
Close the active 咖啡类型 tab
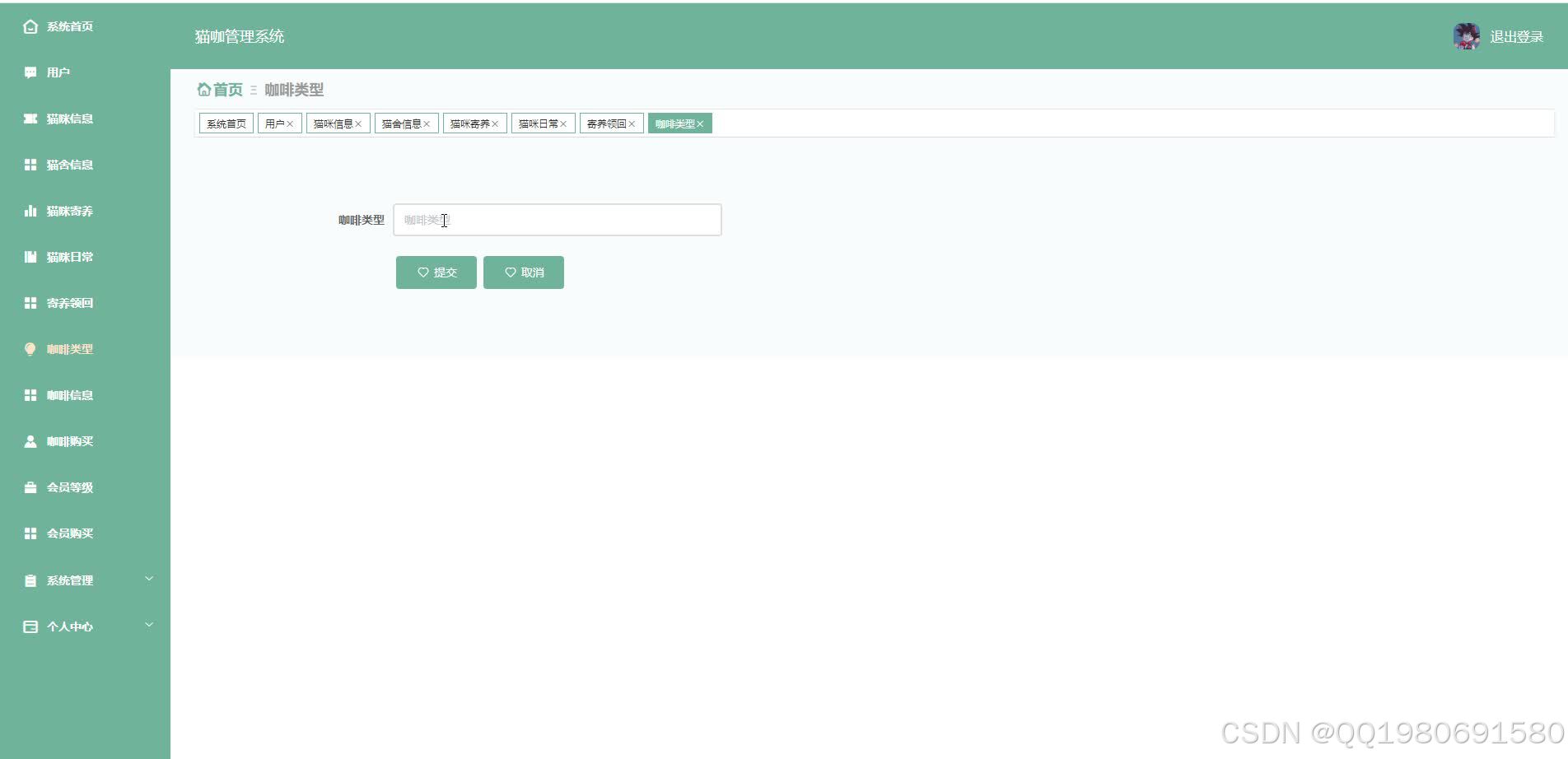pos(700,124)
